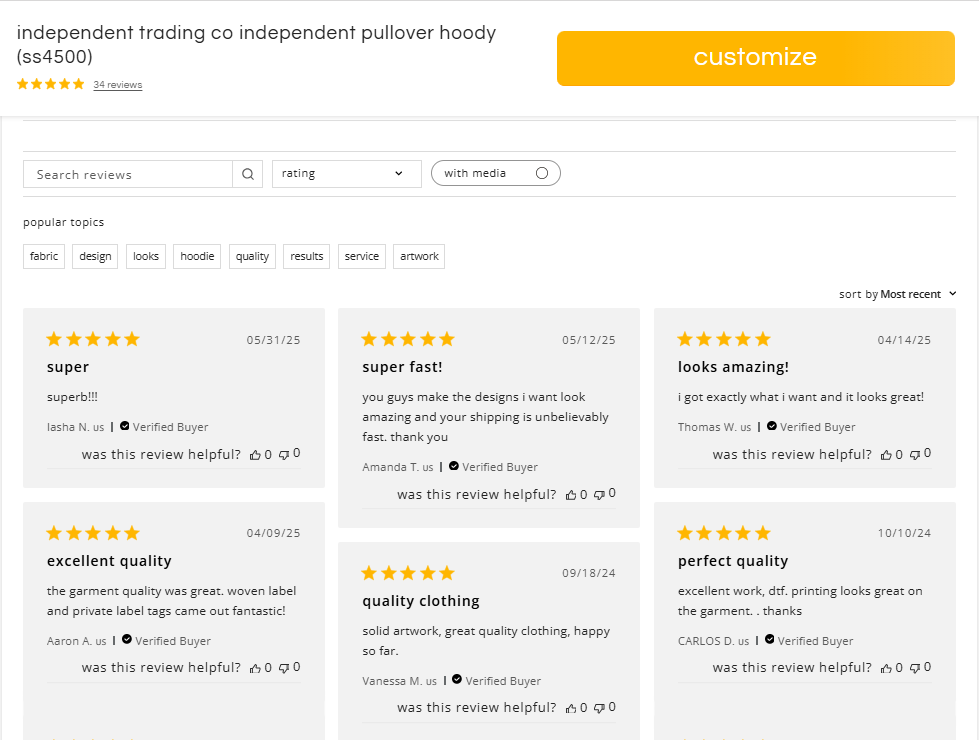Thumbs down Vanessa M.'s quality clothing review

(599, 708)
